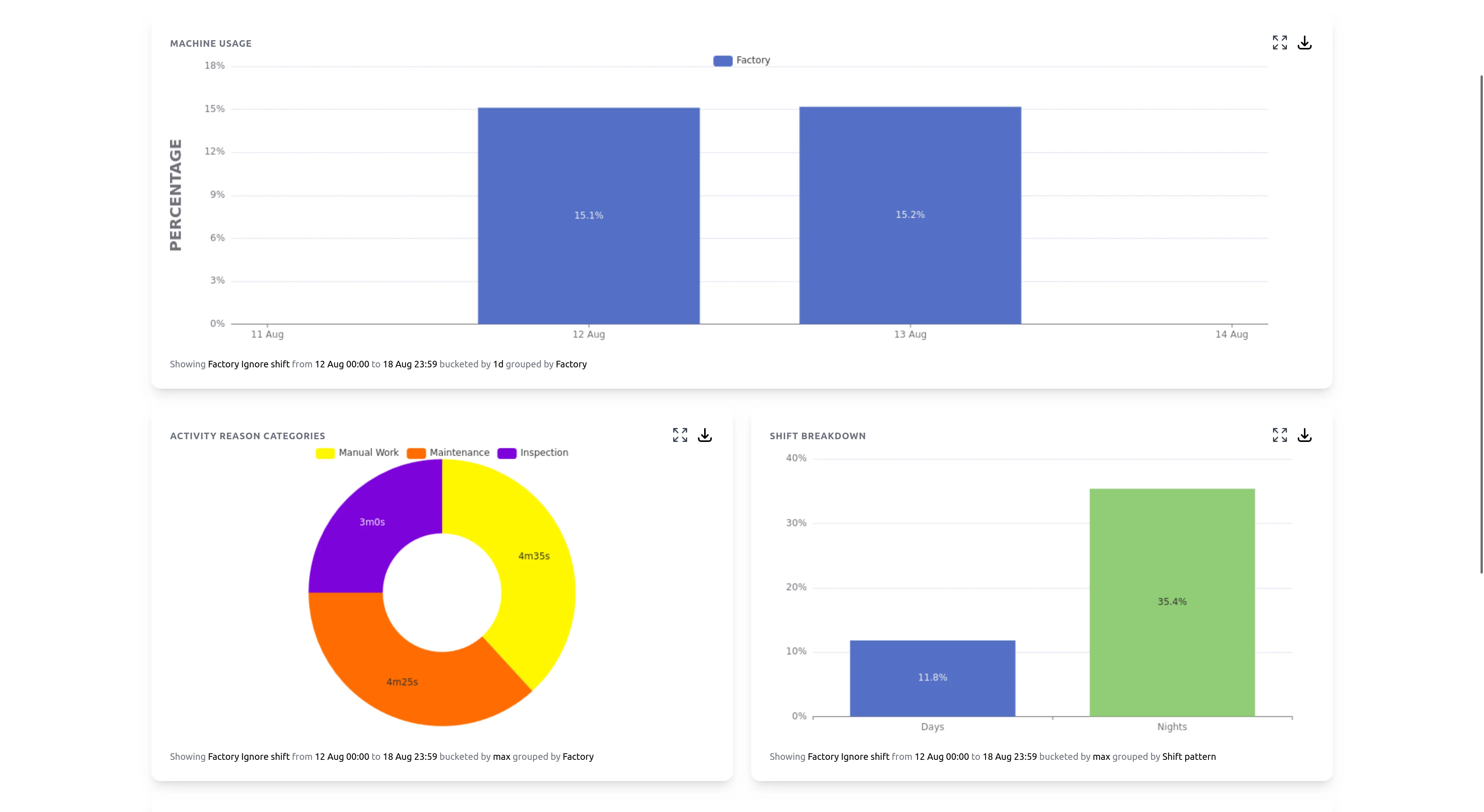Expand Machine Usage chart to fullscreen
The image size is (1484, 812).
(x=1280, y=42)
